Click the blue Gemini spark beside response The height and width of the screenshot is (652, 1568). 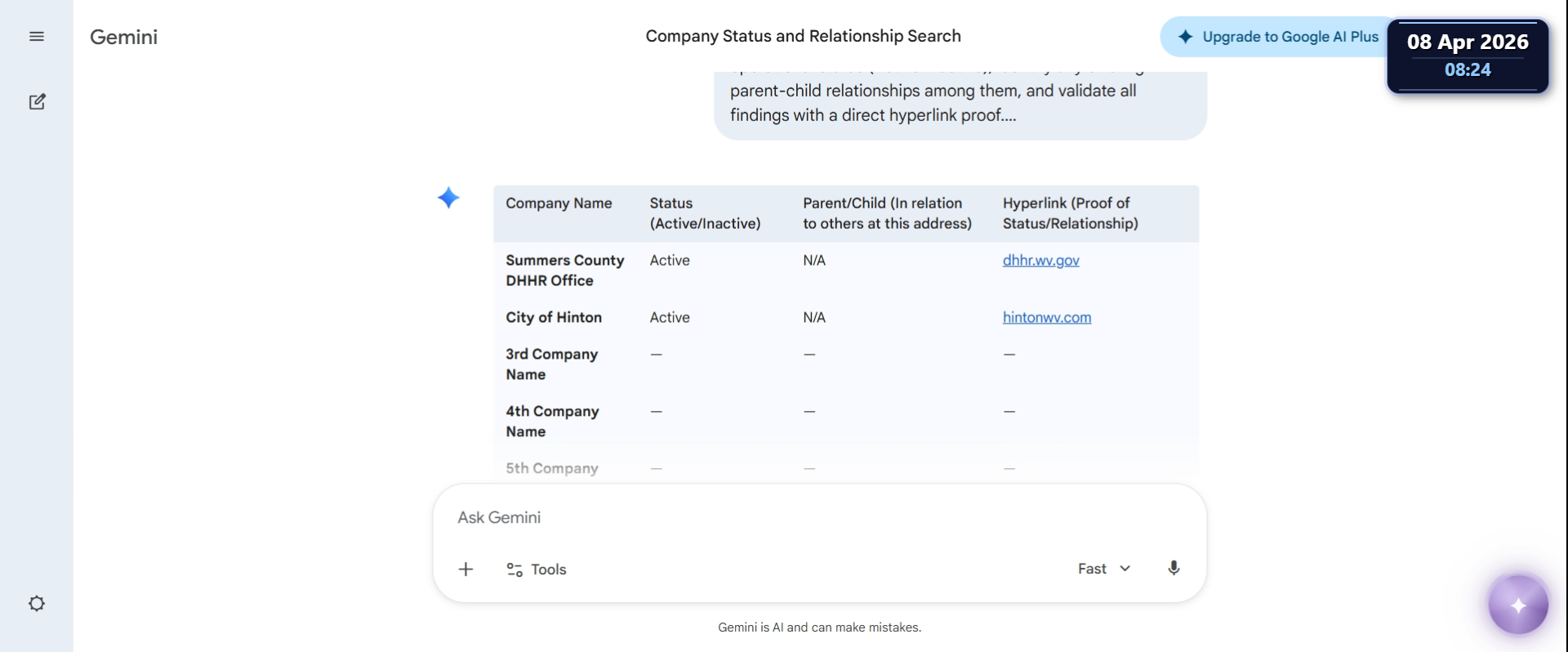click(x=448, y=198)
